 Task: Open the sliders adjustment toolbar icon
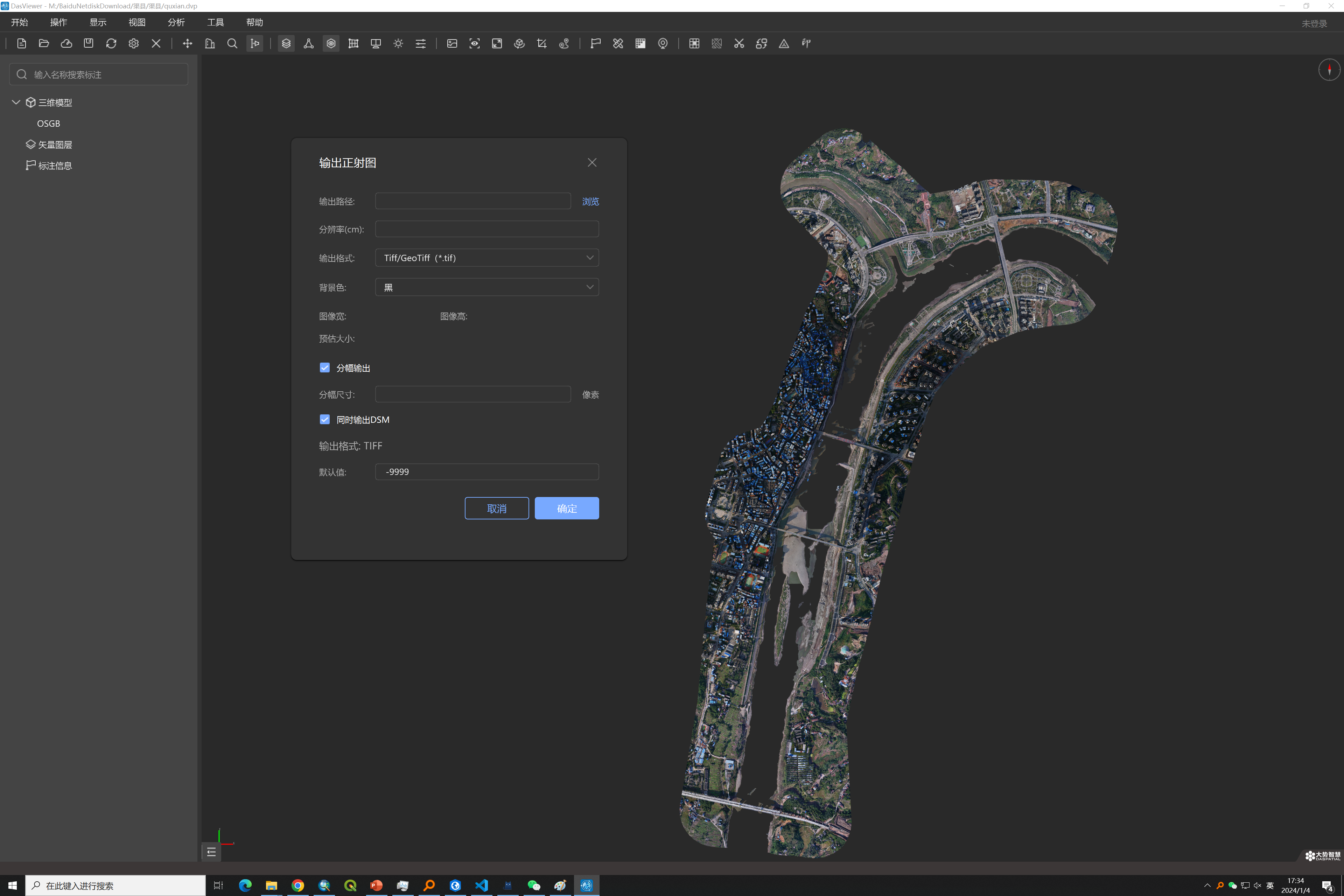(421, 43)
